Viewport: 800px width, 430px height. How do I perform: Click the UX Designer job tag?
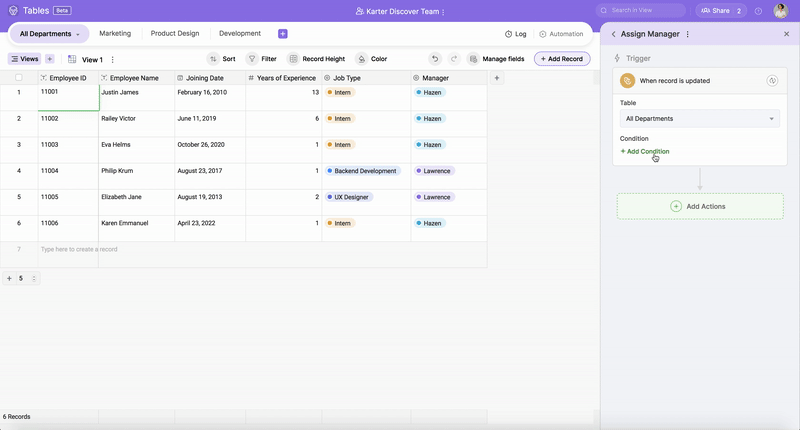(349, 197)
